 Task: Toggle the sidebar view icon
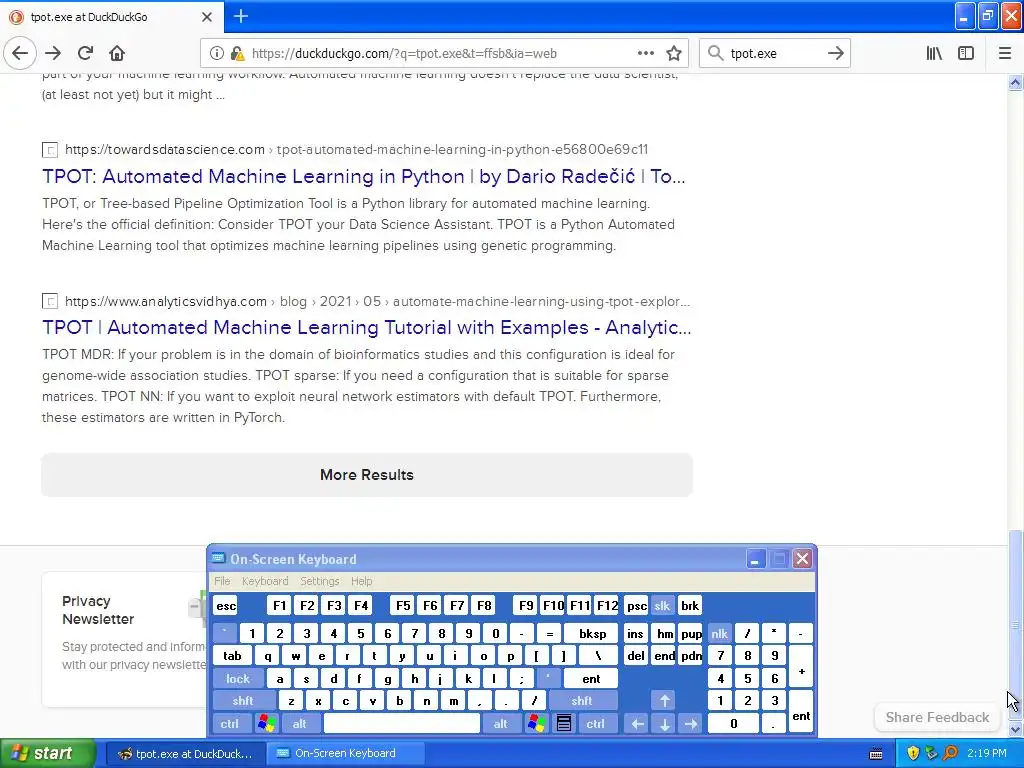point(966,53)
